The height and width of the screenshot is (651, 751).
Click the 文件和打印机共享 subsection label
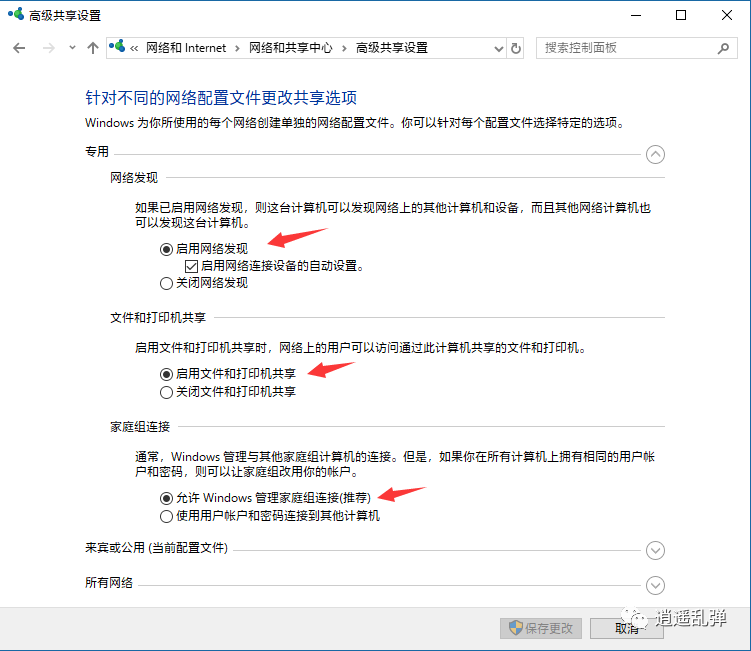(x=158, y=318)
